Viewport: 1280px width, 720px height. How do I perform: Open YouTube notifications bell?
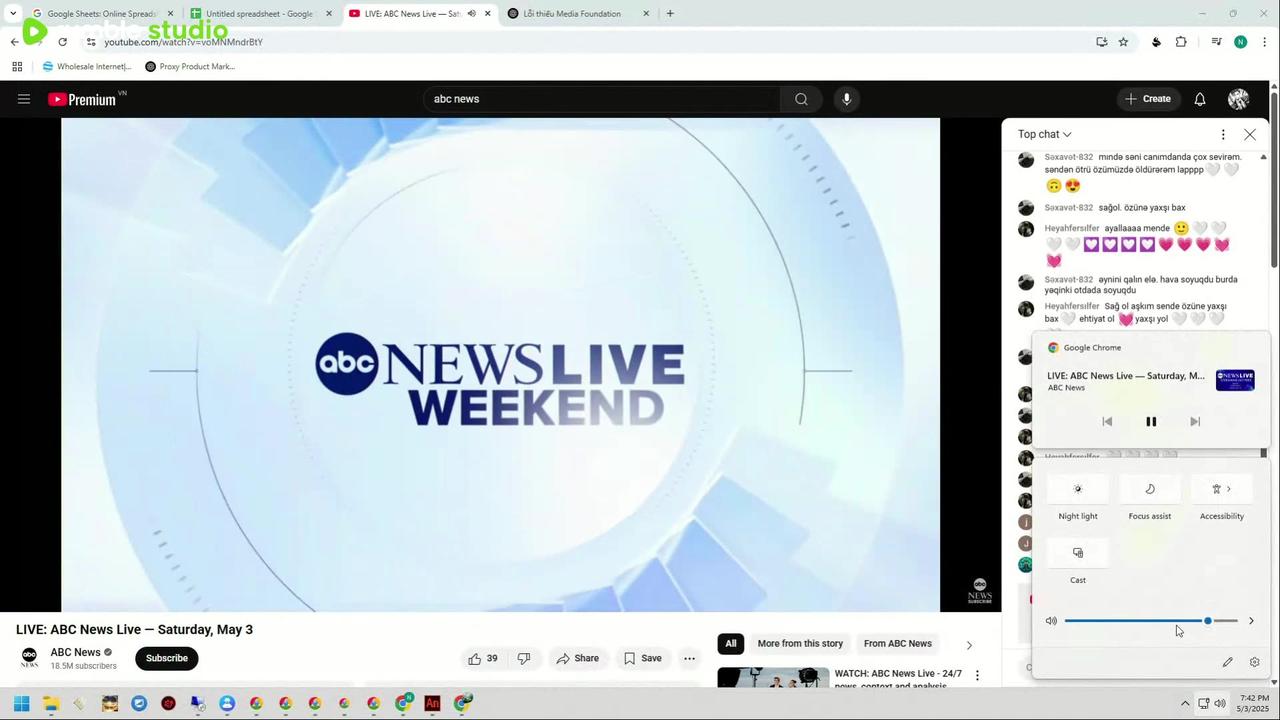click(x=1200, y=99)
